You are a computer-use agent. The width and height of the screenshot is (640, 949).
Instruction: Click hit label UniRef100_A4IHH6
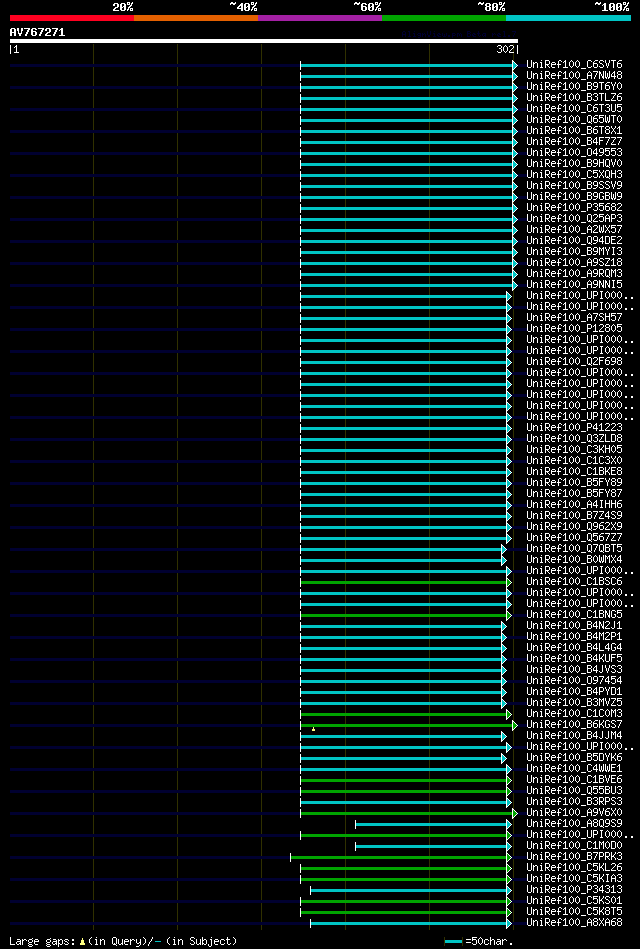tap(574, 505)
